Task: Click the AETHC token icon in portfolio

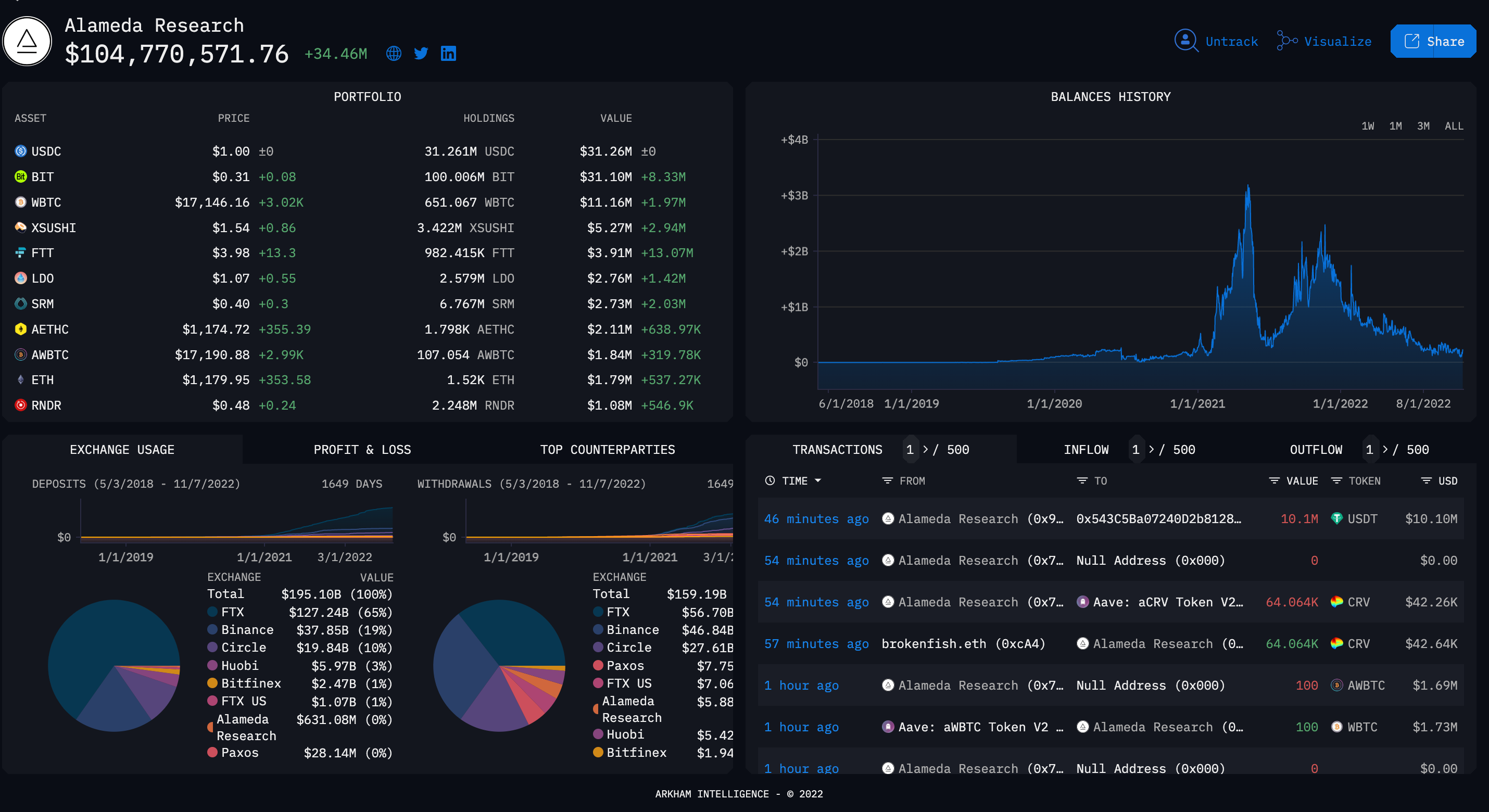Action: tap(21, 329)
